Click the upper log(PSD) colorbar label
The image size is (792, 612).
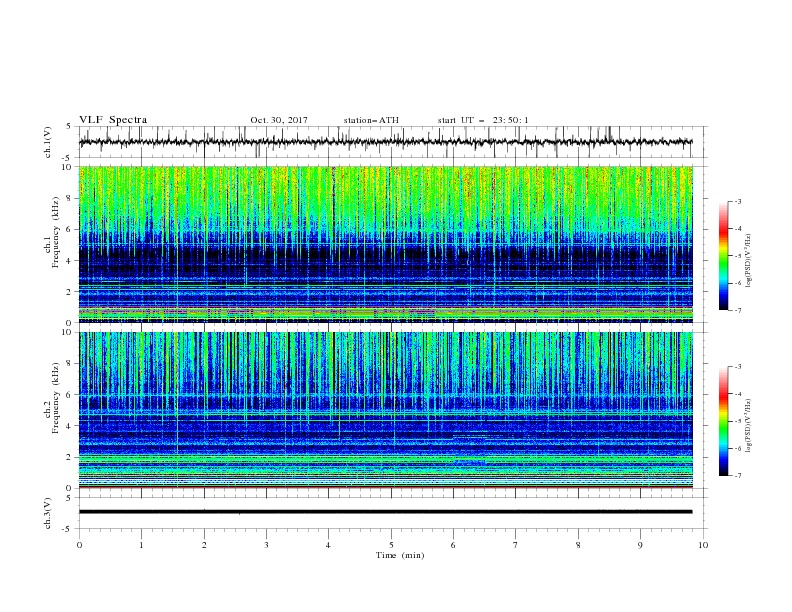(749, 261)
